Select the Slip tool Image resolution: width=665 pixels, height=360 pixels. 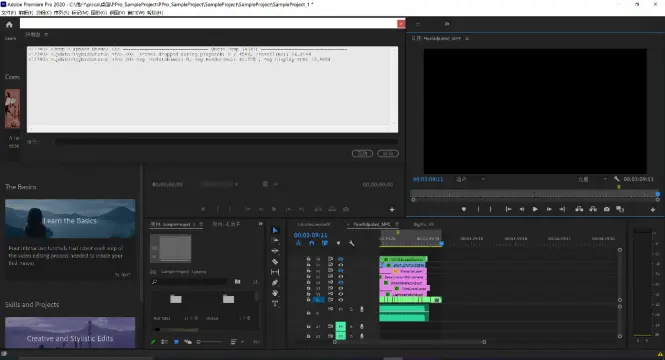[x=275, y=272]
